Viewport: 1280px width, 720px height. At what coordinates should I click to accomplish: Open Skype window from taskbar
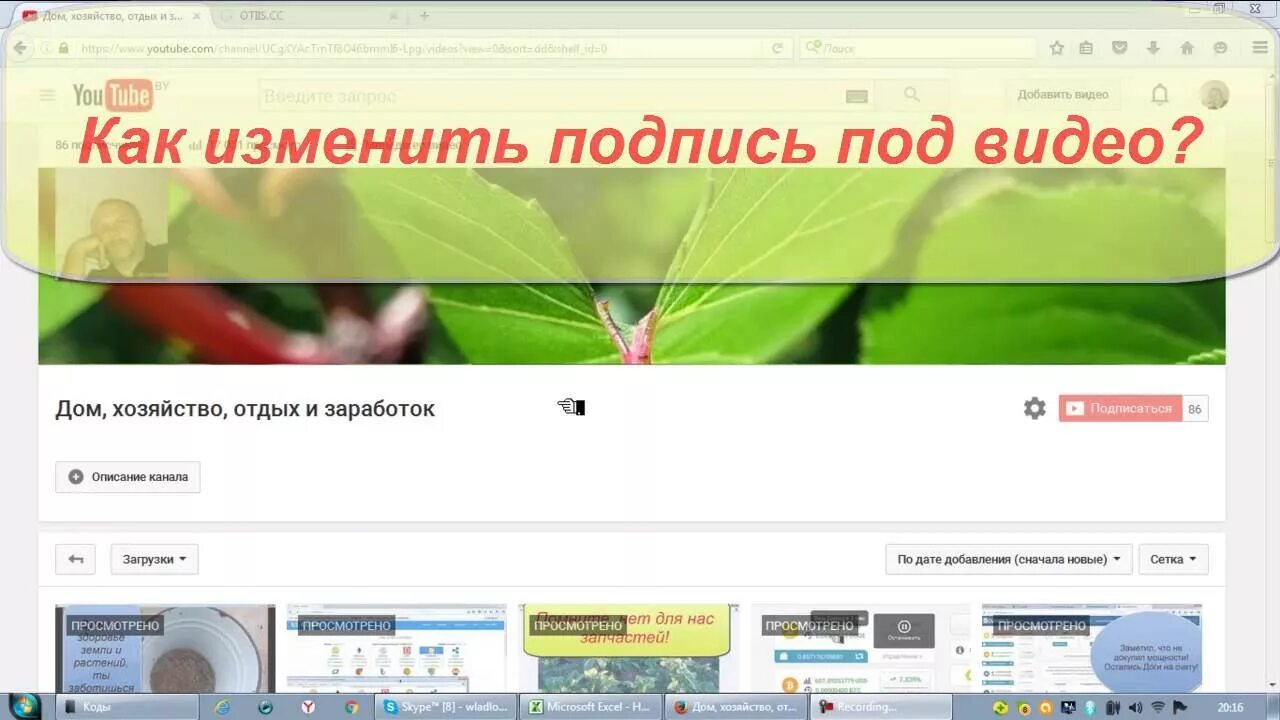coord(447,707)
